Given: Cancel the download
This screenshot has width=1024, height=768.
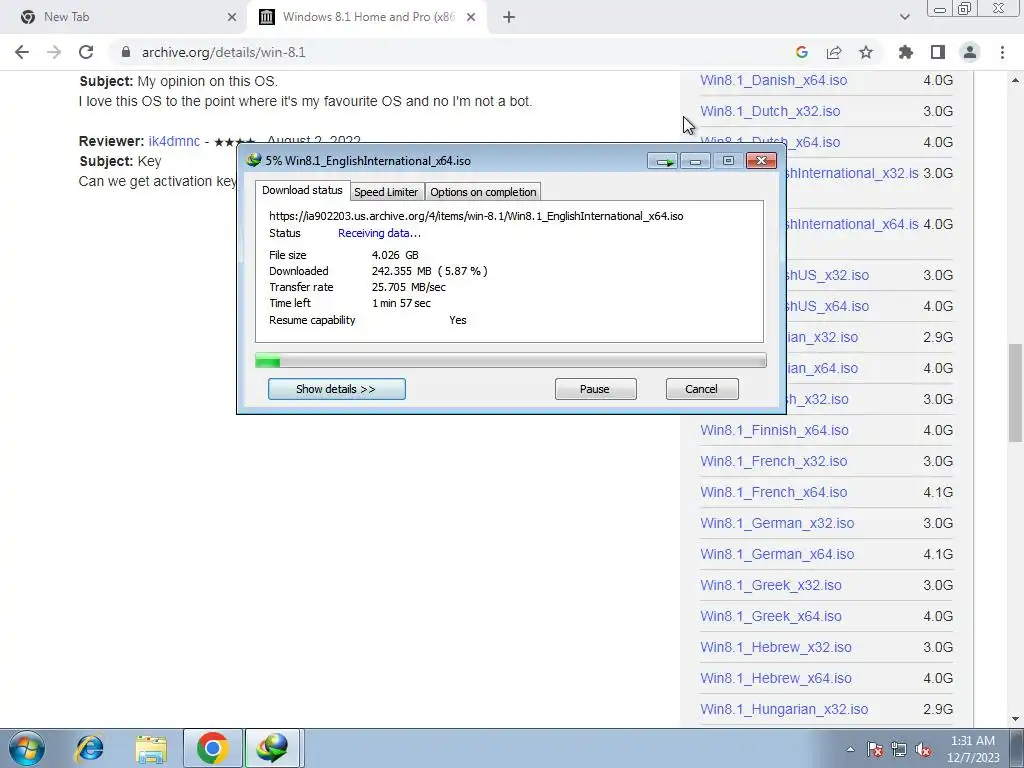Looking at the screenshot, I should (702, 389).
